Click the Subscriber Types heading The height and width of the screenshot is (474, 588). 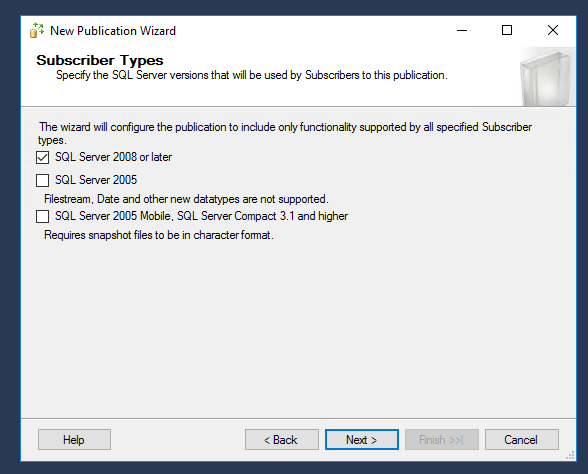click(100, 60)
